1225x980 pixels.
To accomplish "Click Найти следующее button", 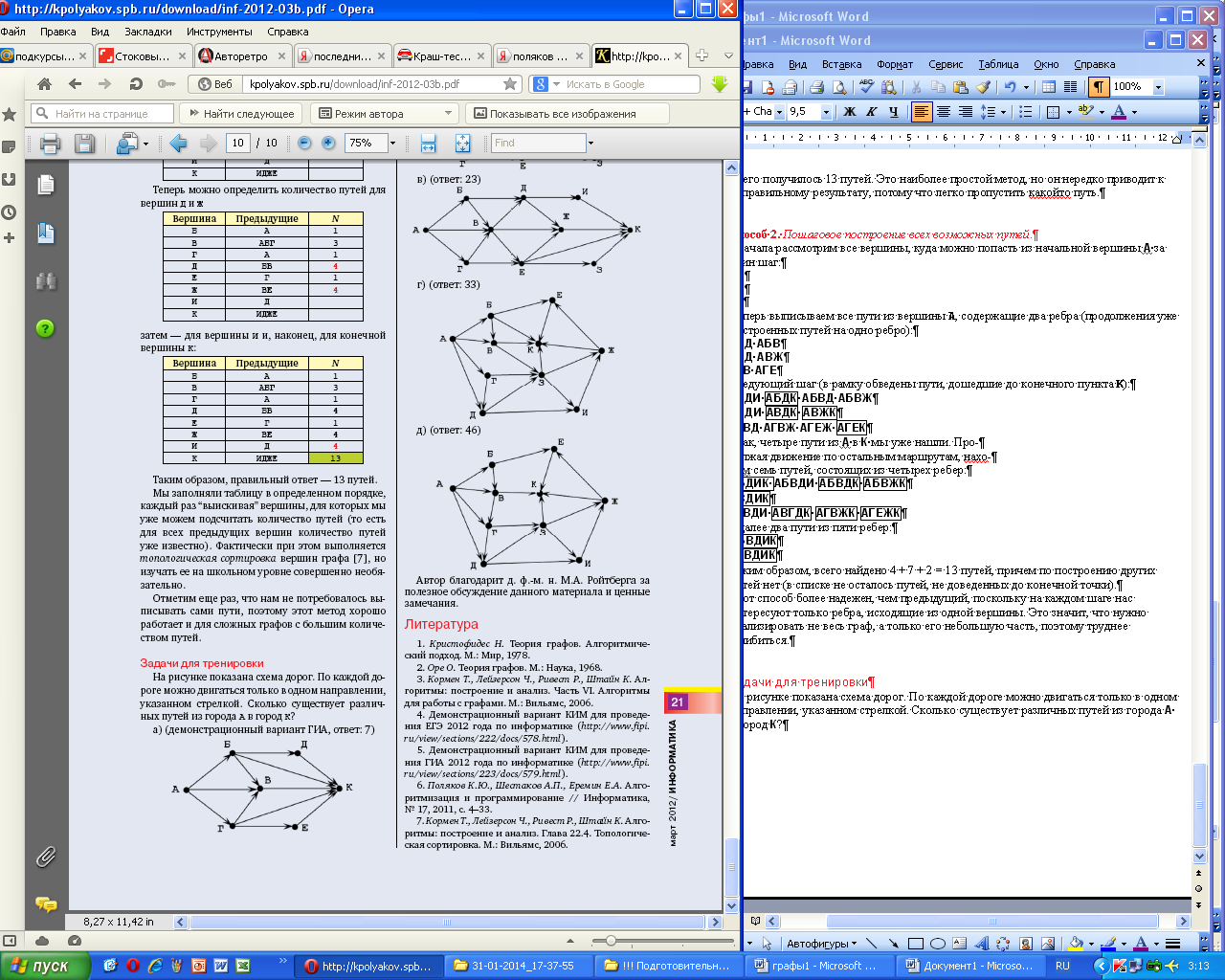I will [241, 114].
